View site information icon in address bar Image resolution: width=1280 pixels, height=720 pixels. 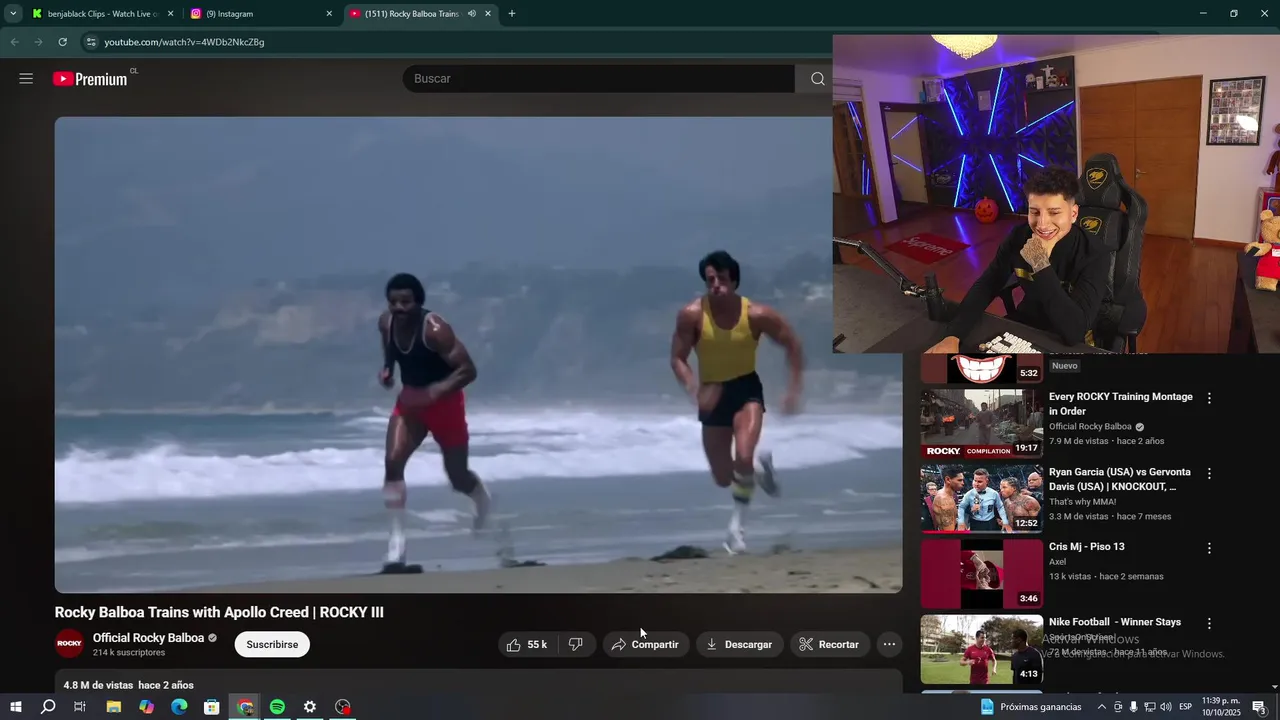click(91, 42)
